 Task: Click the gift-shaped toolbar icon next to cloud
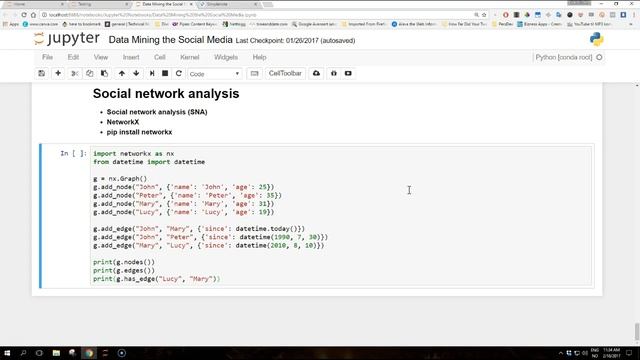pos(333,73)
